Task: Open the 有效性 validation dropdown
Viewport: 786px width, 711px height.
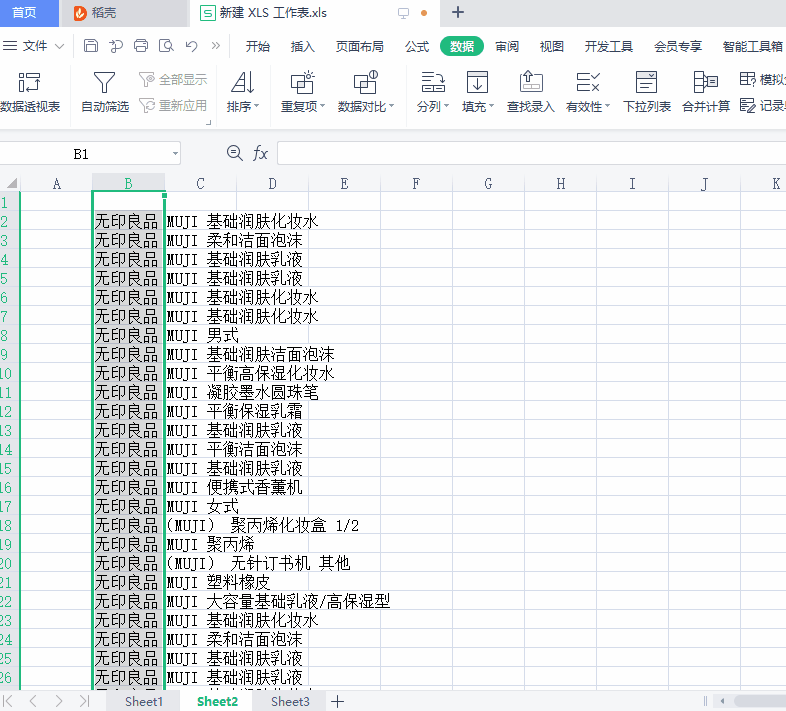Action: (x=587, y=93)
